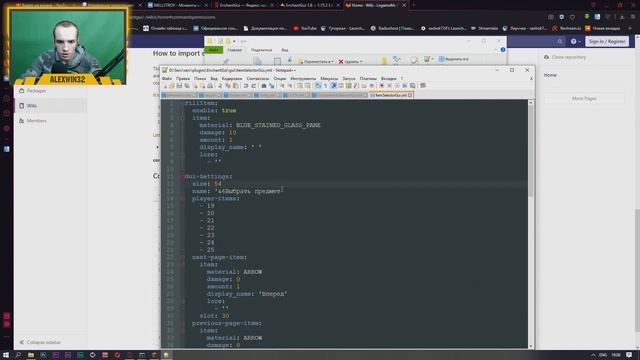Click Sign in / Register button
640x360 pixels.
click(x=607, y=41)
